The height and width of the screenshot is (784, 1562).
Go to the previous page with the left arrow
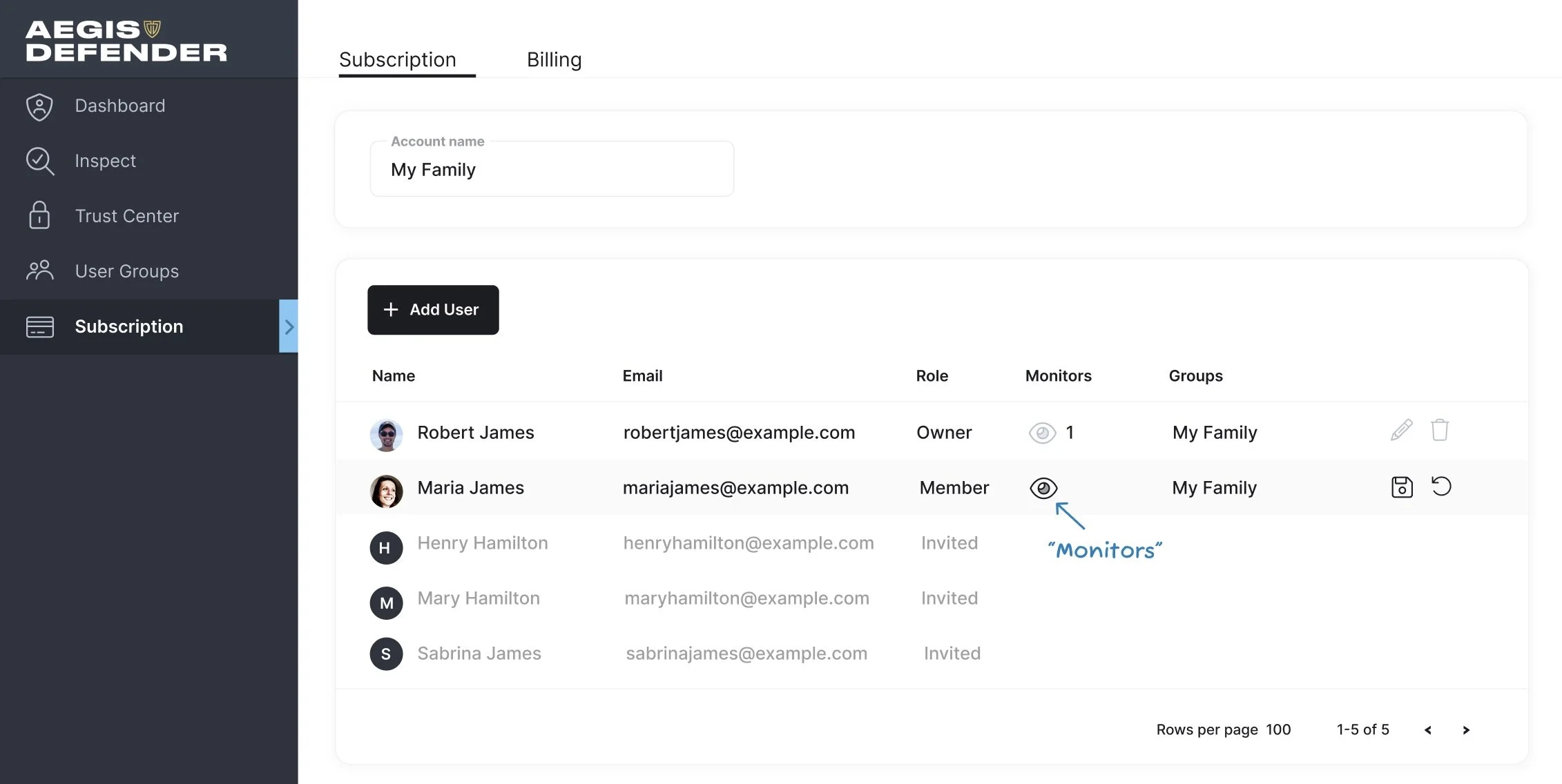[1427, 730]
